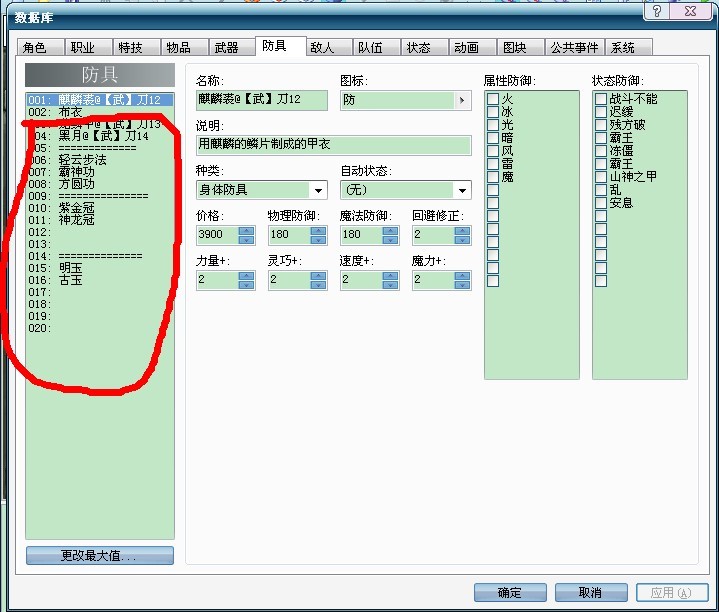Toggle the 火 element defense checkbox
Viewport: 719px width, 612px height.
(x=493, y=99)
